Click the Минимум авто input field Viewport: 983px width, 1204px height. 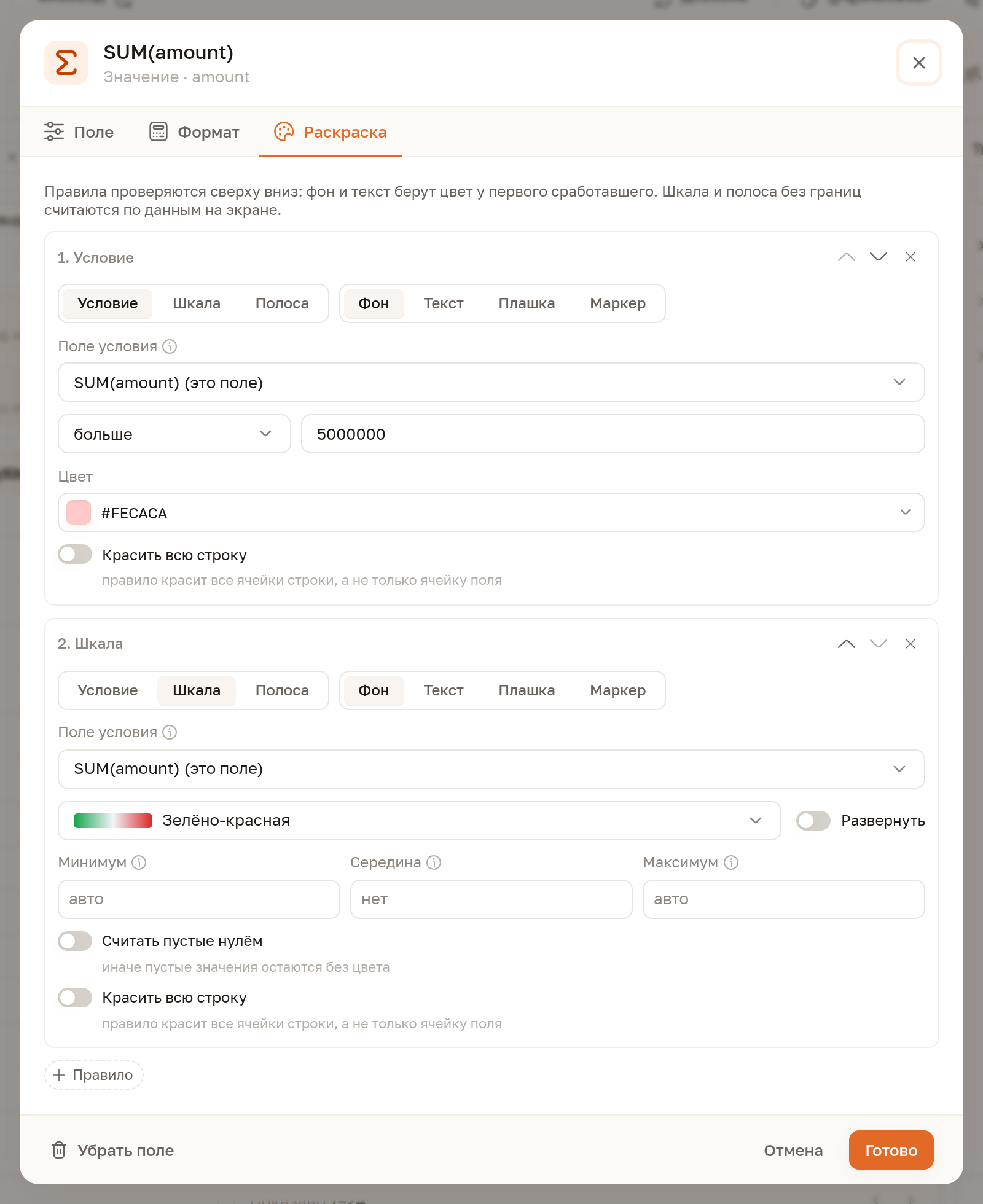[x=199, y=899]
